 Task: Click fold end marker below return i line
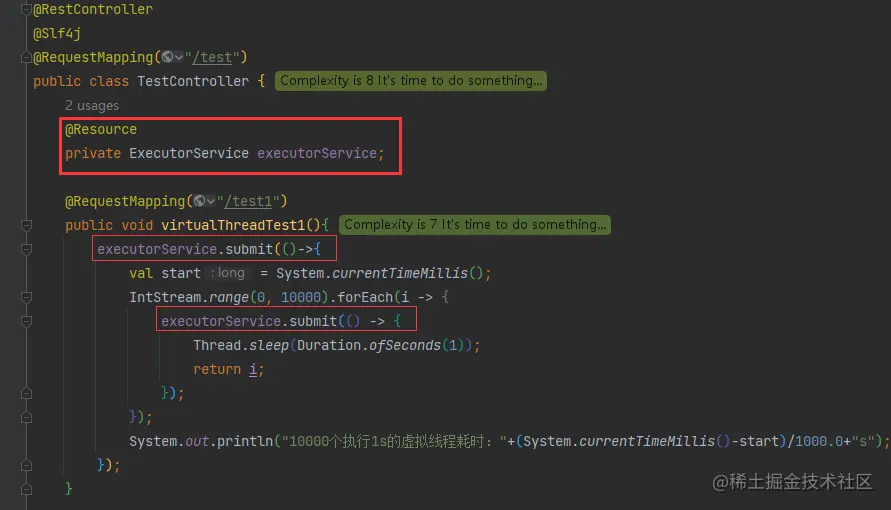(26, 393)
